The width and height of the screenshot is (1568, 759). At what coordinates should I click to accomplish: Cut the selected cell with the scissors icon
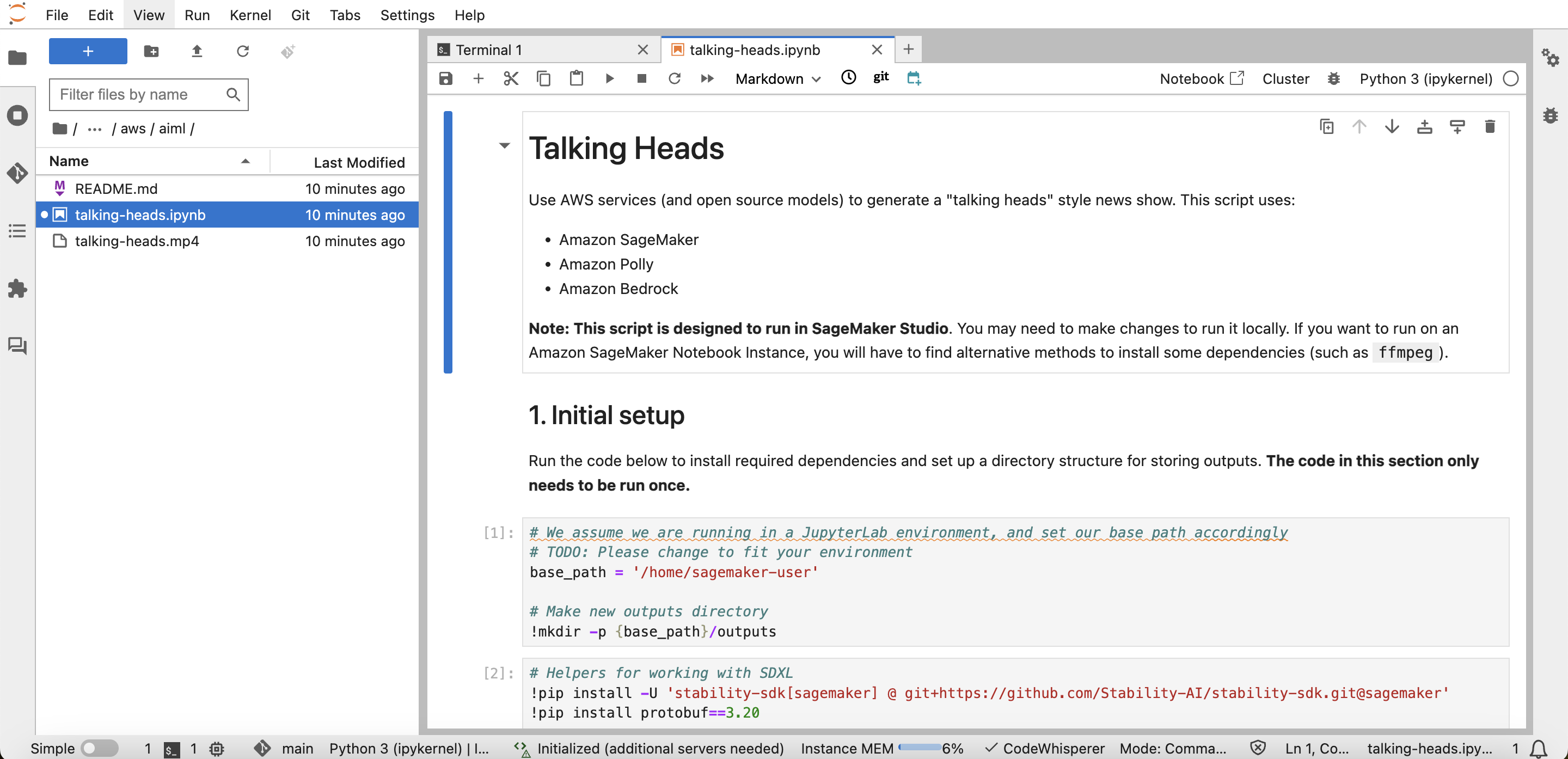[511, 78]
